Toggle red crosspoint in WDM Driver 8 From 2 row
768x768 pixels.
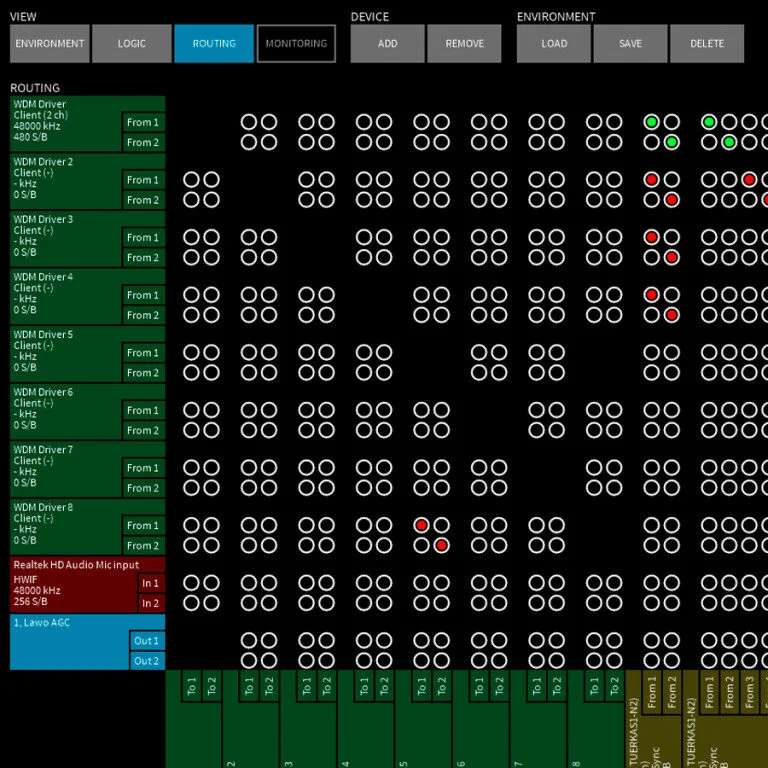[441, 545]
